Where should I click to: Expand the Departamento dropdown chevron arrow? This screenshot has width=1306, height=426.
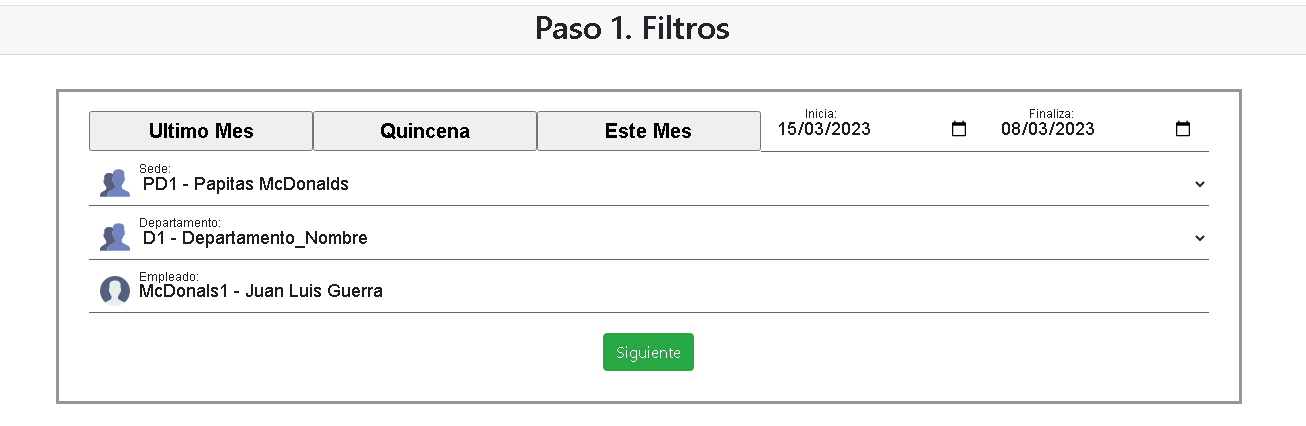[1200, 238]
